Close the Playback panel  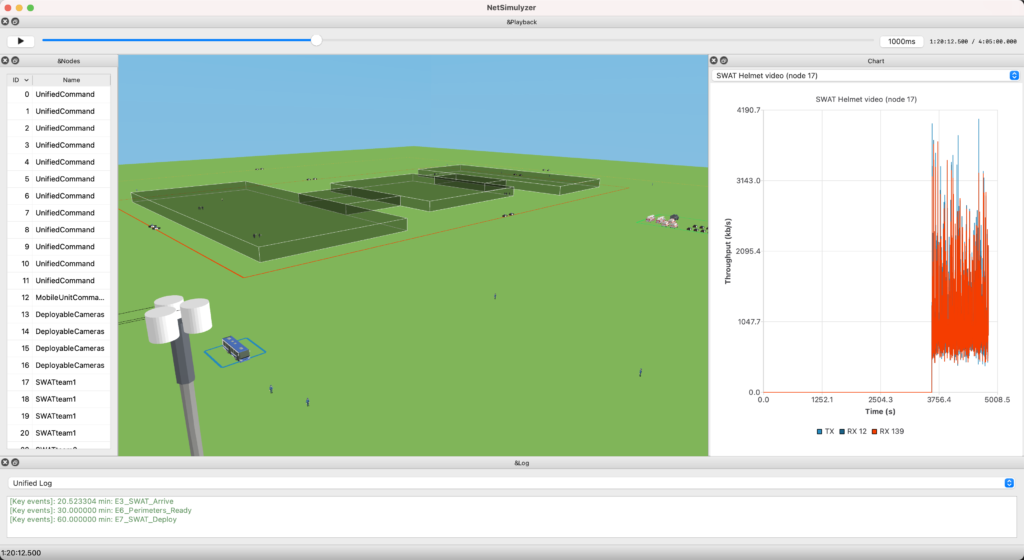click(x=5, y=21)
